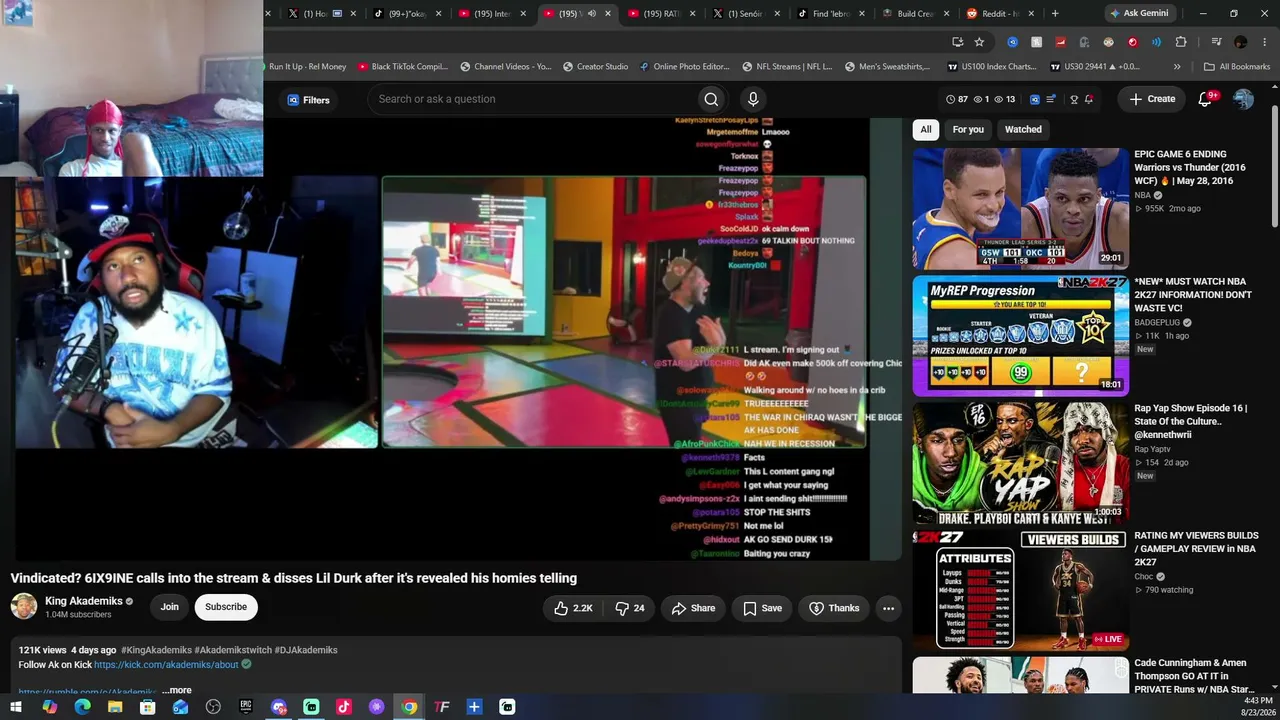This screenshot has height=720, width=1280.
Task: Switch to the Build Creator browser tab
Action: (x=913, y=14)
